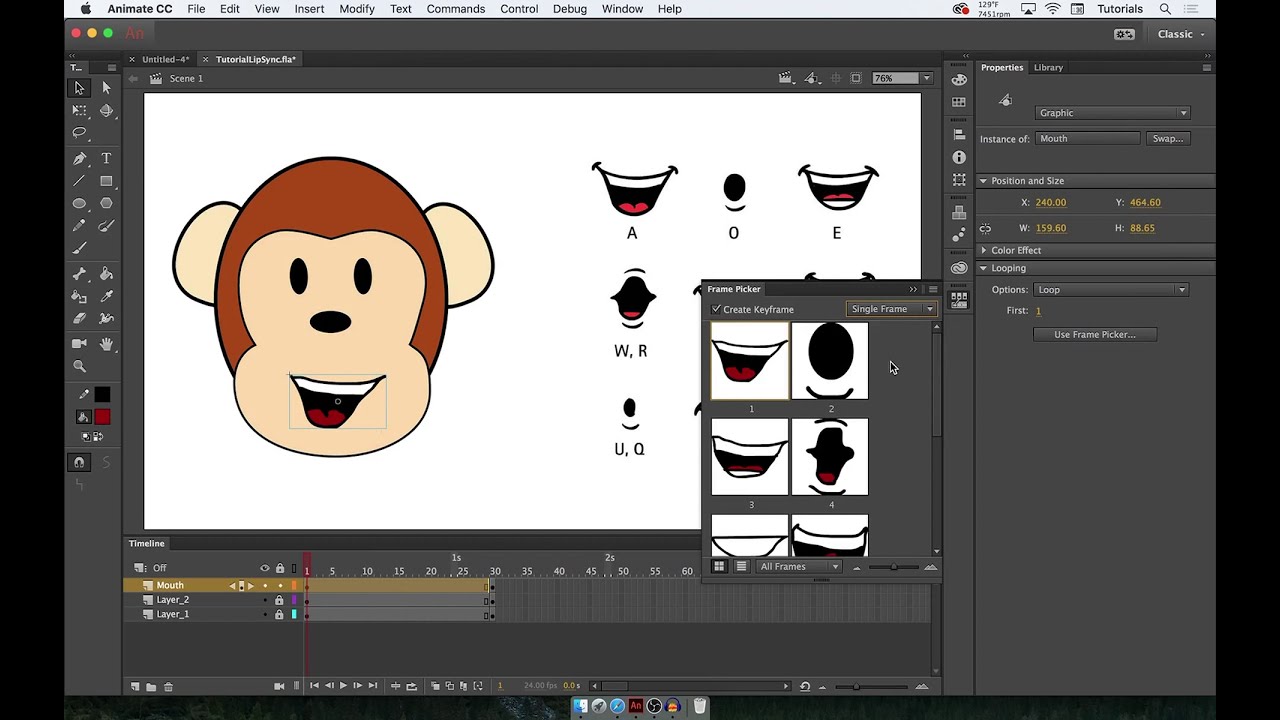Select the Pencil tool

pos(79,226)
